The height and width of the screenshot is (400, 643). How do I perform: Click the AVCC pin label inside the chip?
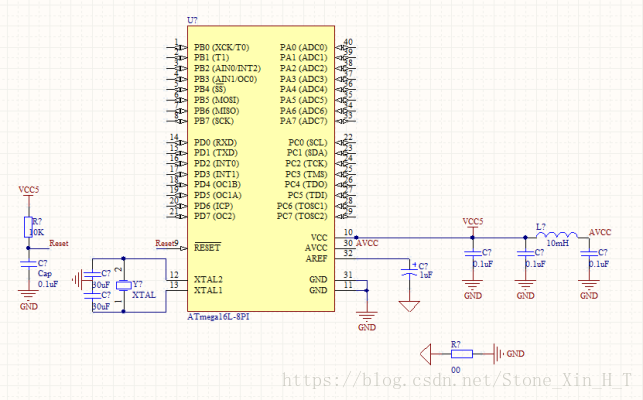pos(316,248)
